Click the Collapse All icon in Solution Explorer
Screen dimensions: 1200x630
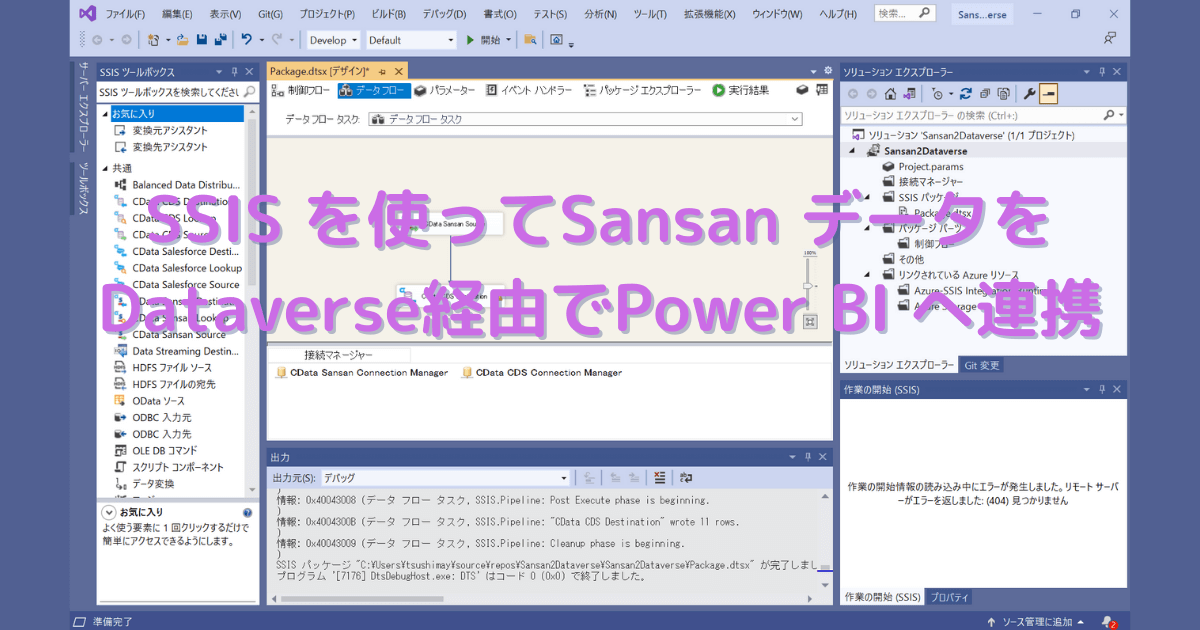(x=985, y=94)
